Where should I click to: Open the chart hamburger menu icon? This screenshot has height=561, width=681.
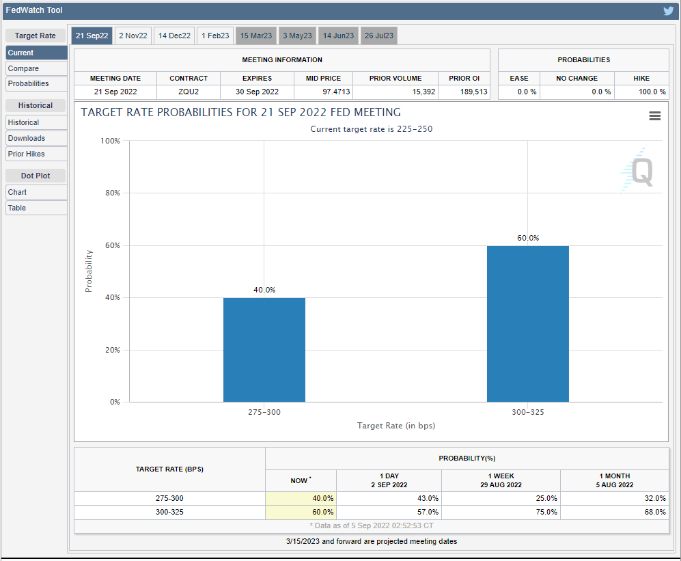tap(655, 116)
